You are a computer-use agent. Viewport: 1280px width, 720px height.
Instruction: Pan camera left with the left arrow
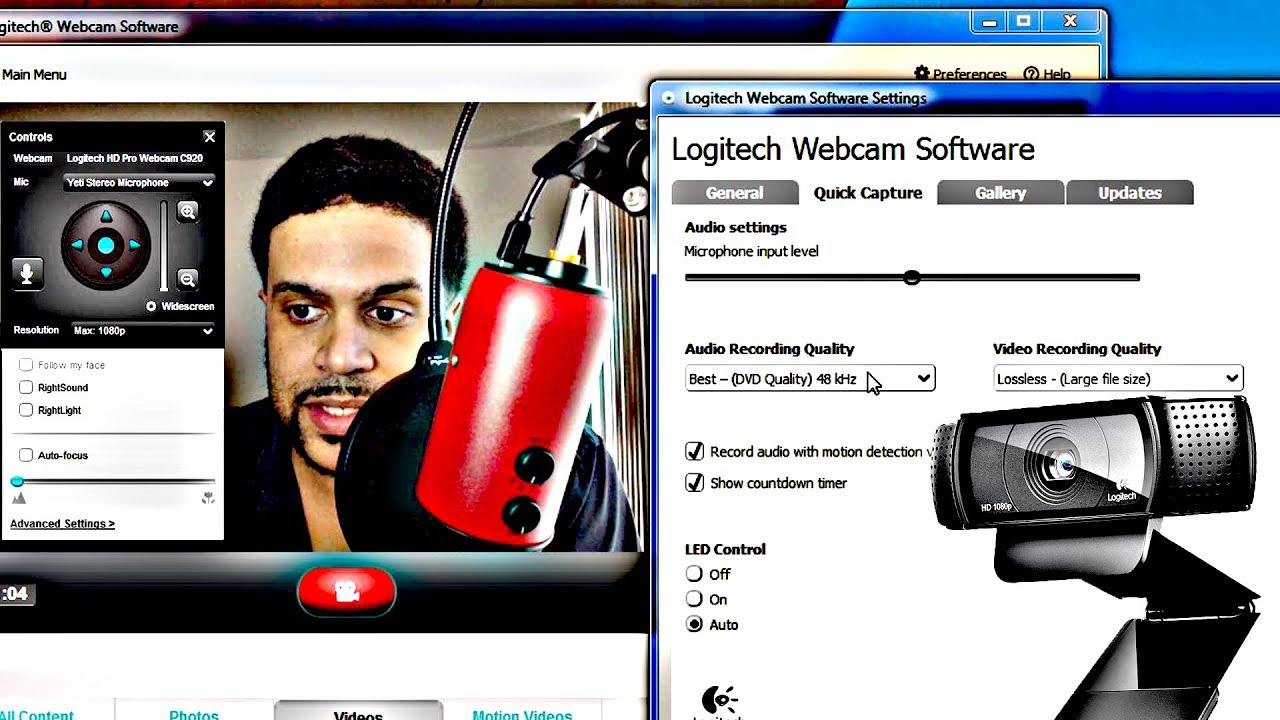click(x=77, y=245)
